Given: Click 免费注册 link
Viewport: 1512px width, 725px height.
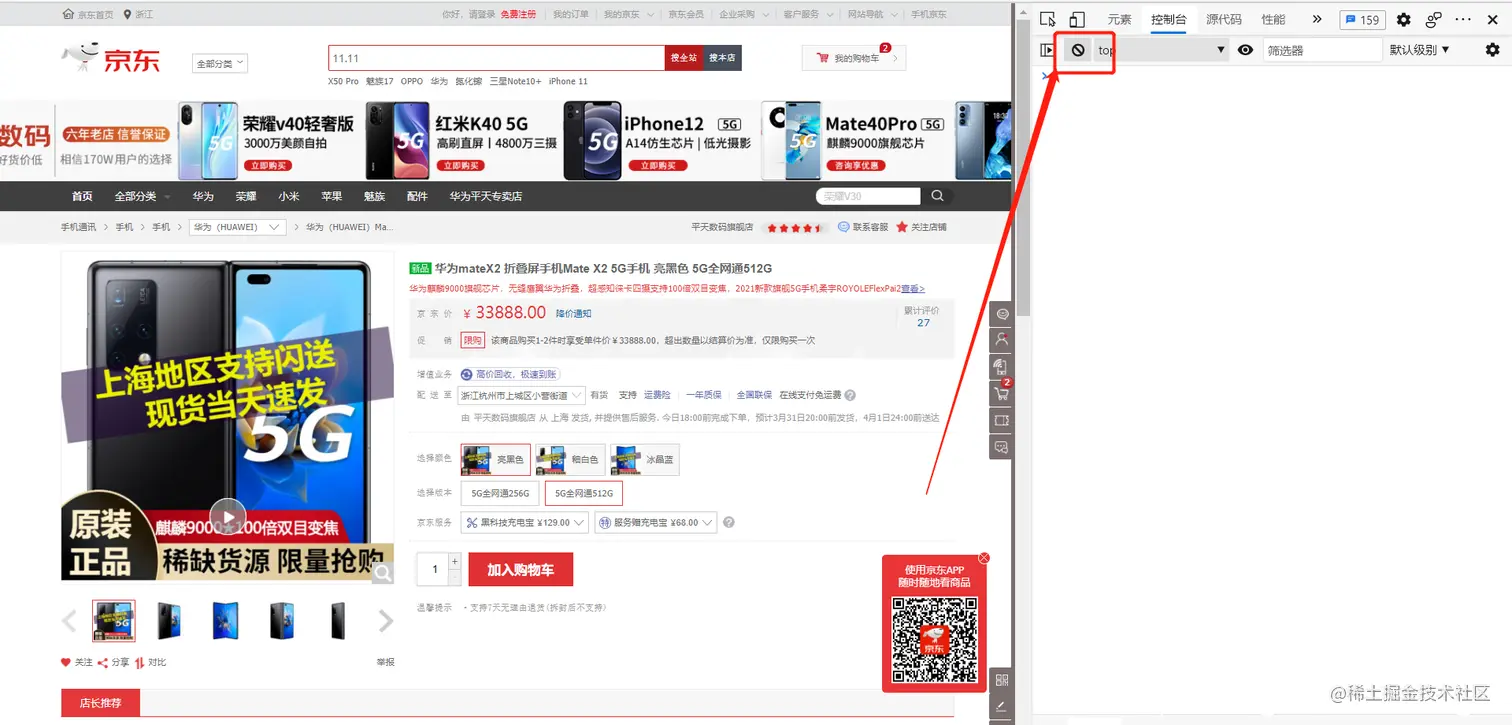Looking at the screenshot, I should click(x=518, y=14).
